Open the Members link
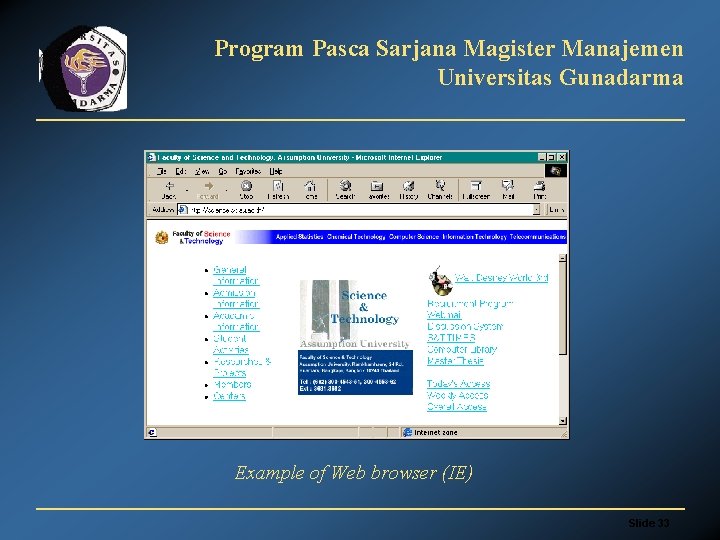This screenshot has width=720, height=540. pos(232,384)
